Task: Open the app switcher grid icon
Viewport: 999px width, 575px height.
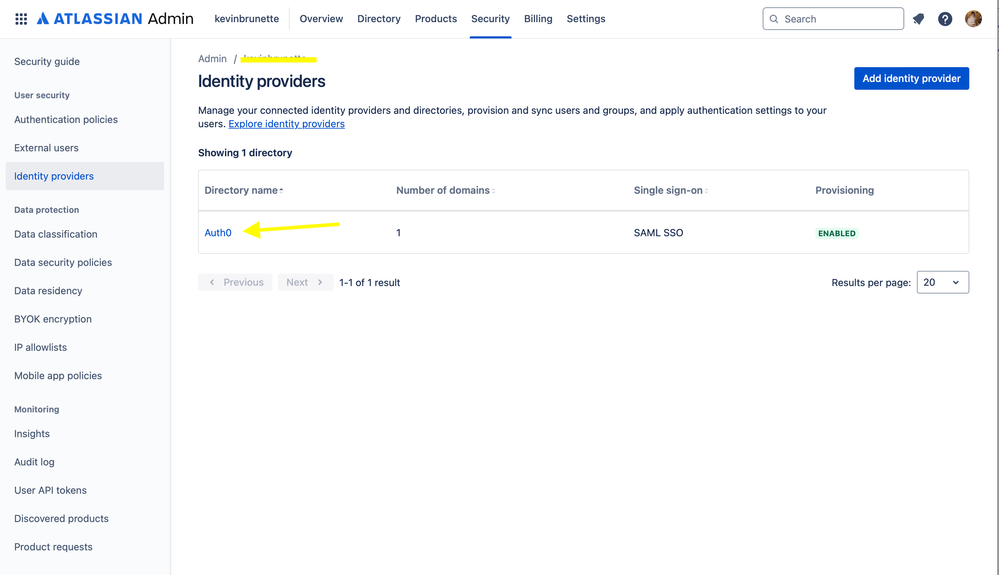Action: (x=21, y=19)
